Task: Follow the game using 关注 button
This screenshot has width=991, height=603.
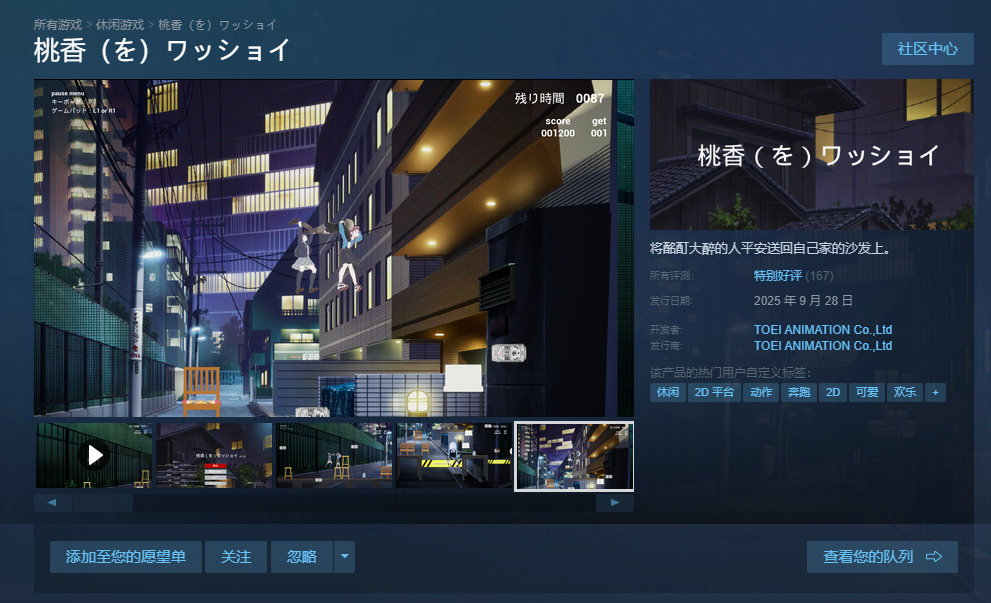Action: (236, 557)
